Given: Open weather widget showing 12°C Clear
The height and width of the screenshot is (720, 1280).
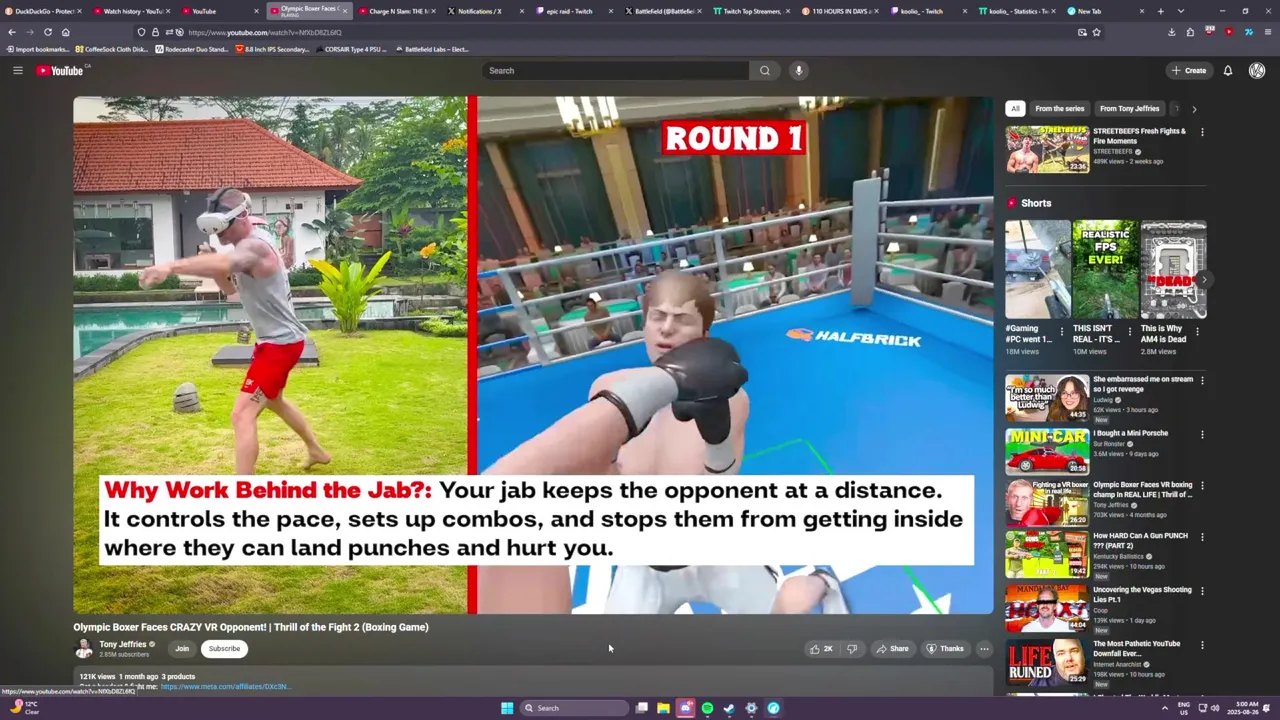Looking at the screenshot, I should 23,707.
